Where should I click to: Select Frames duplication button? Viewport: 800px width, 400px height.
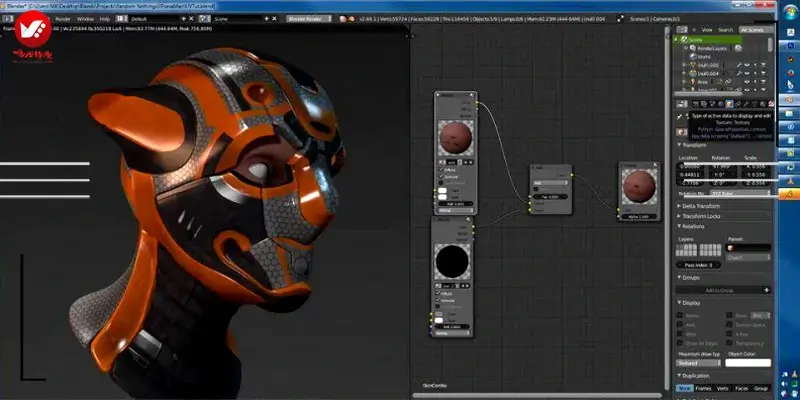coord(705,388)
